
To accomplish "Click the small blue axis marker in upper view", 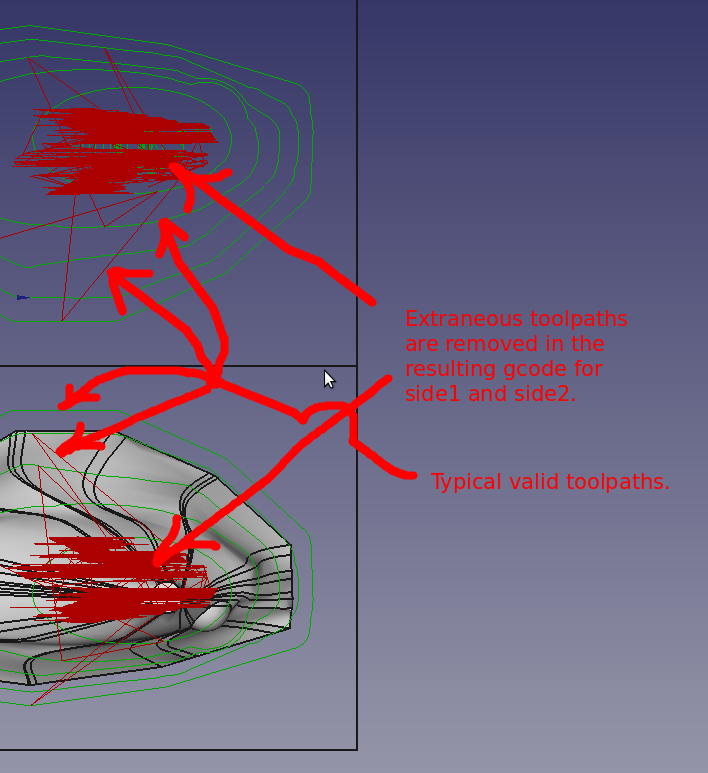I will tap(22, 297).
